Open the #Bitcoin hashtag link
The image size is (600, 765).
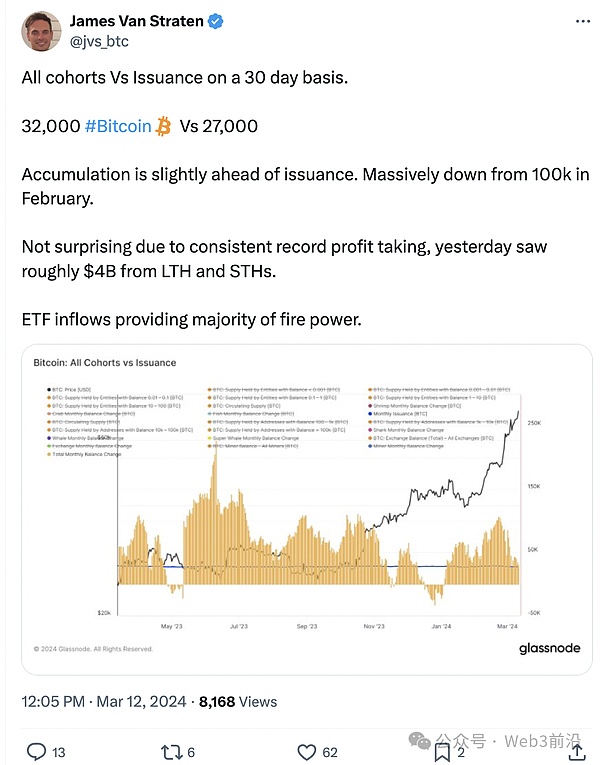118,126
